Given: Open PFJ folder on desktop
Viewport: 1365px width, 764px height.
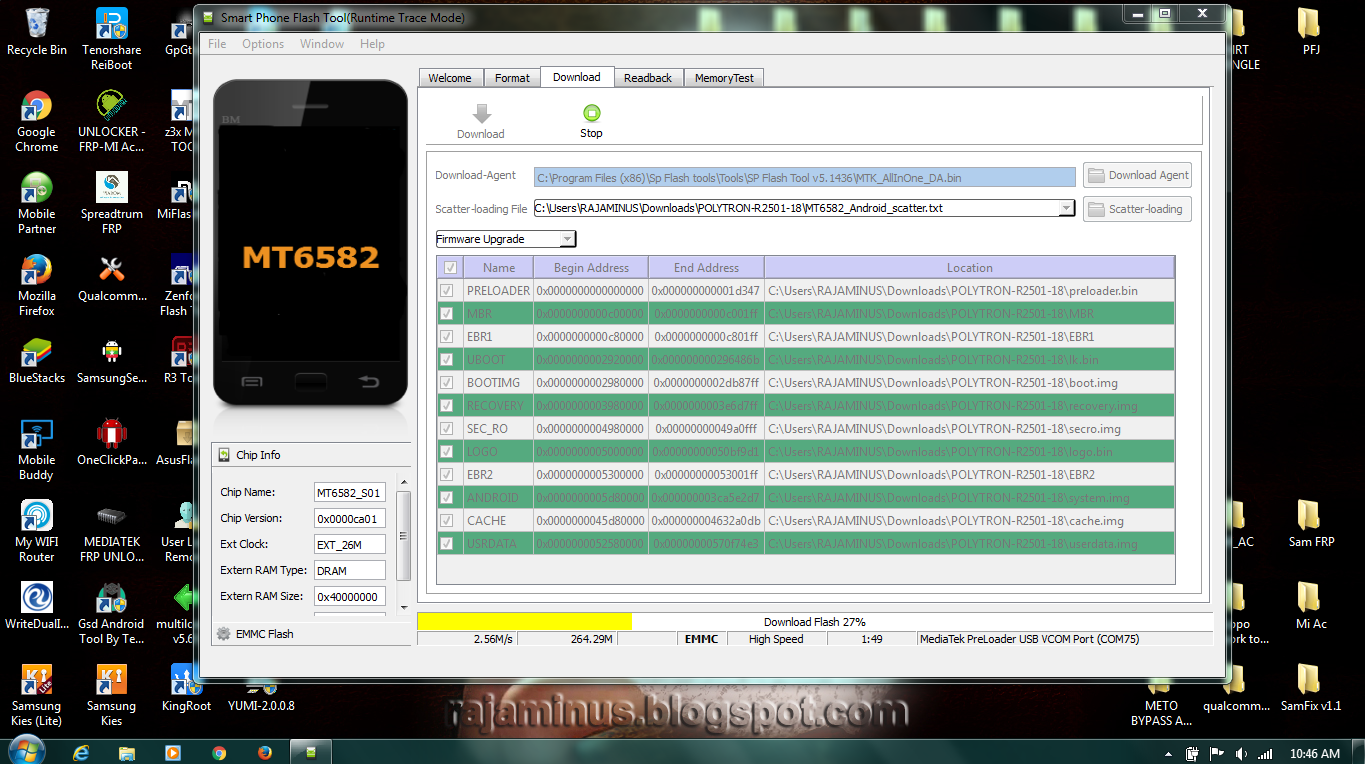Looking at the screenshot, I should 1311,32.
